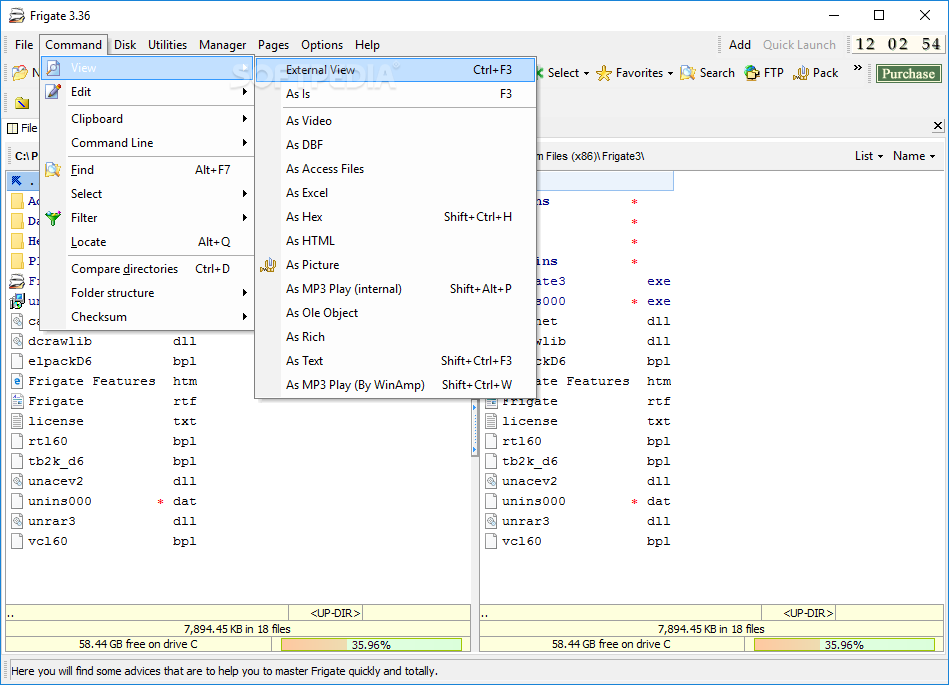This screenshot has height=685, width=949.
Task: Click the left panel File tab icon
Action: (x=12, y=128)
